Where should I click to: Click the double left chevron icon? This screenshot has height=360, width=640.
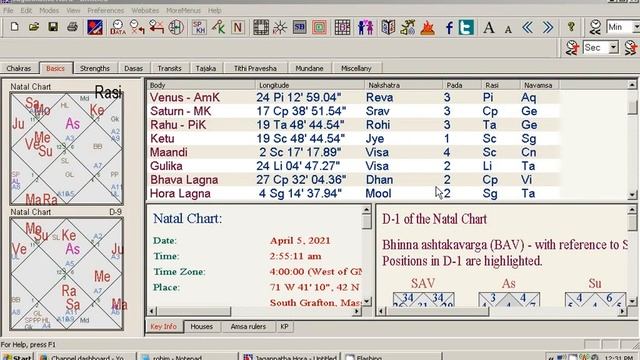pyautogui.click(x=528, y=27)
